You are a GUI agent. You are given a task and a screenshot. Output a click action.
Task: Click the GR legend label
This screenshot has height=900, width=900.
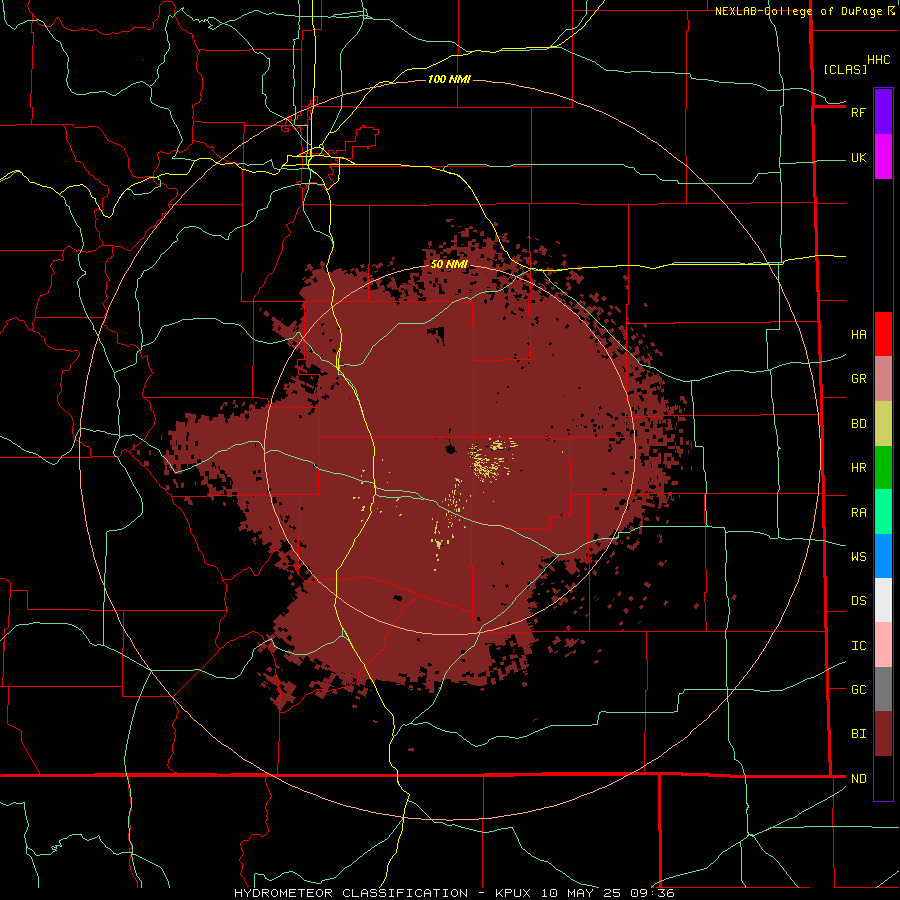[x=858, y=379]
